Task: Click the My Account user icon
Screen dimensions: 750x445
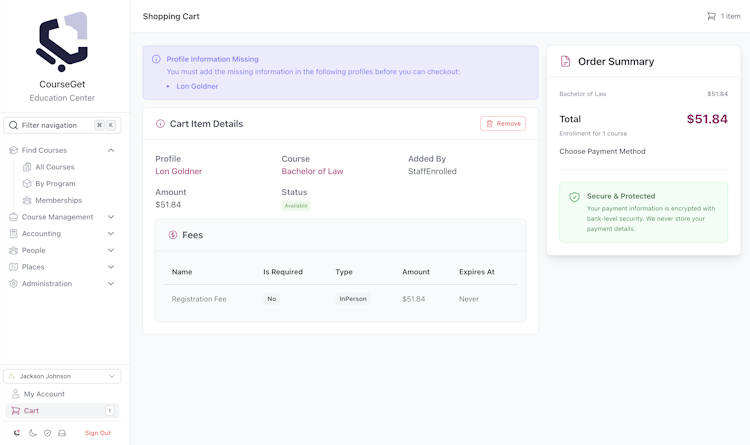Action: click(15, 394)
